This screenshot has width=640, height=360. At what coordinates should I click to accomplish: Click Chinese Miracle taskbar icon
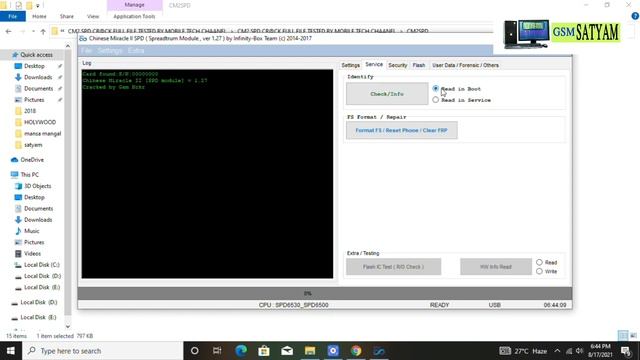coord(379,351)
